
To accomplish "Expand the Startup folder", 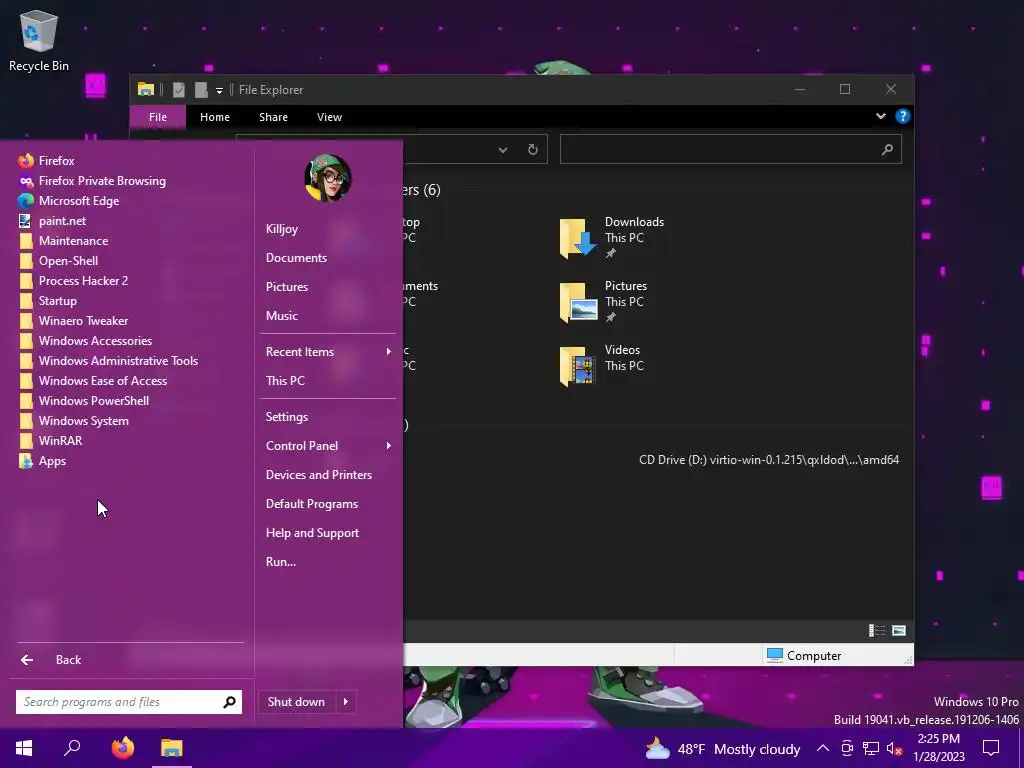I will pyautogui.click(x=48, y=301).
